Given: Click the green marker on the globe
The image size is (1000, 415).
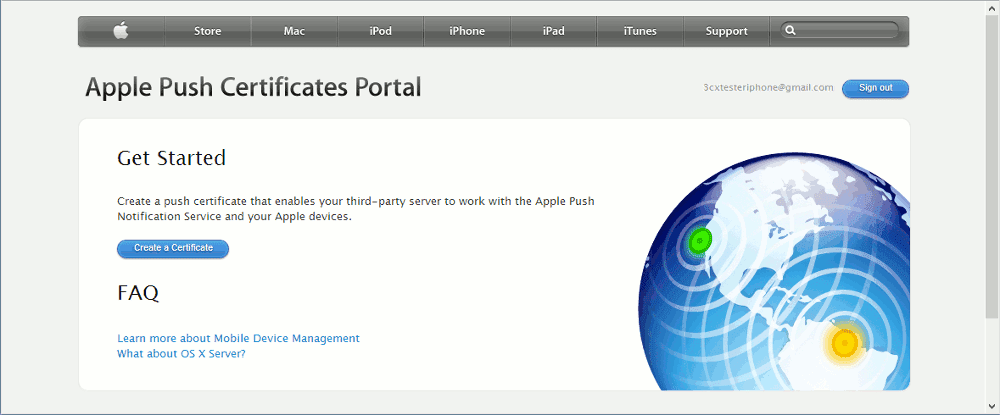Looking at the screenshot, I should tap(700, 240).
